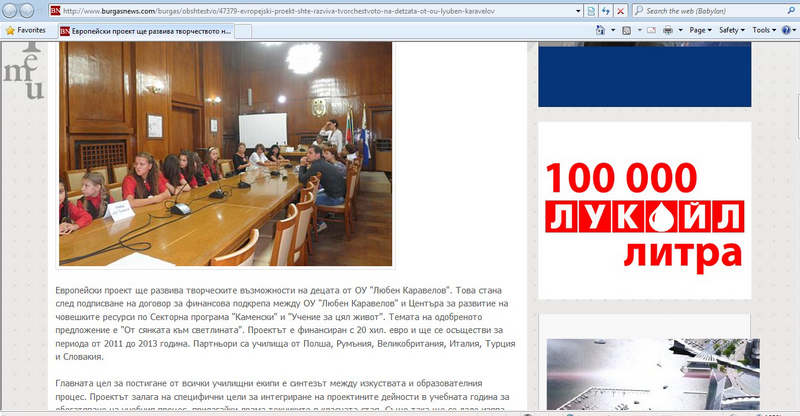Expand the Home button dropdown arrow
Image resolution: width=800 pixels, height=416 pixels.
(613, 30)
